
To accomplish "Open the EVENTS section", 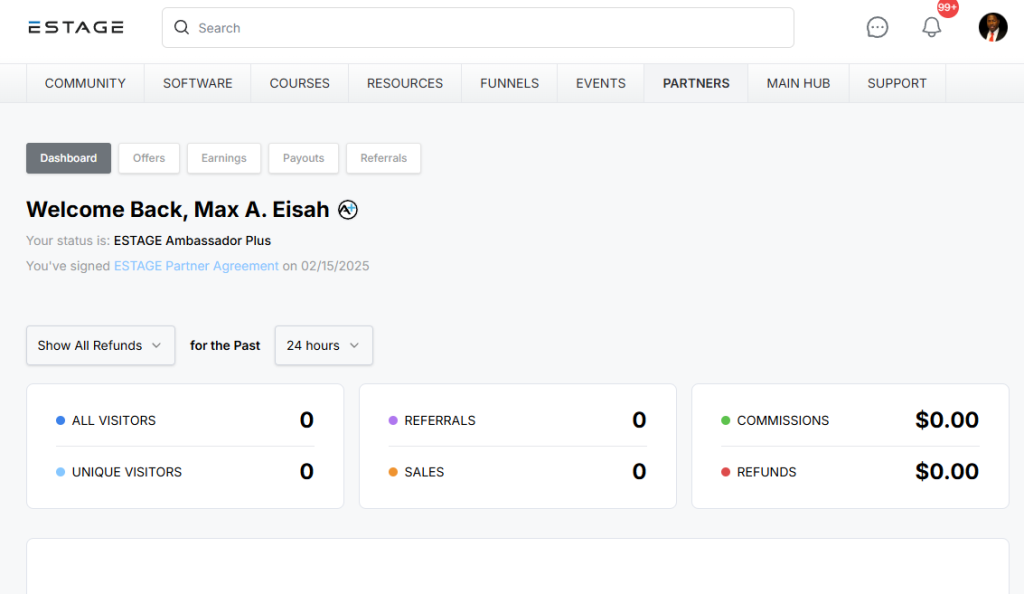I will pyautogui.click(x=601, y=84).
